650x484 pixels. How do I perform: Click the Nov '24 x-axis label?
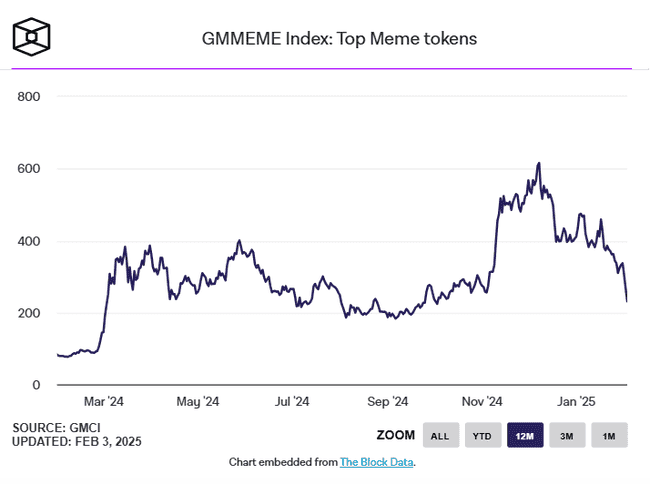click(482, 402)
